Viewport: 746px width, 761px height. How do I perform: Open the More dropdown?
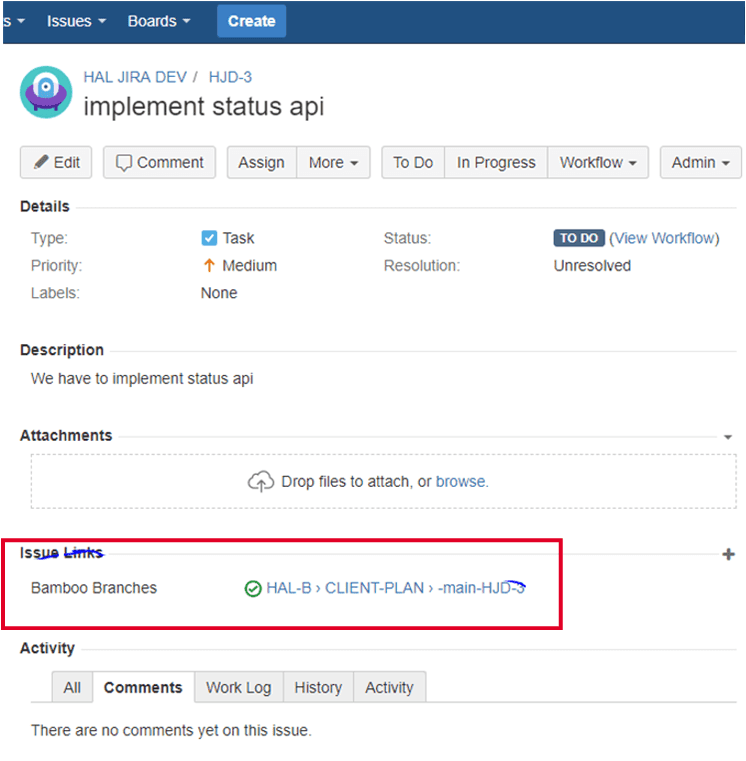[x=333, y=163]
